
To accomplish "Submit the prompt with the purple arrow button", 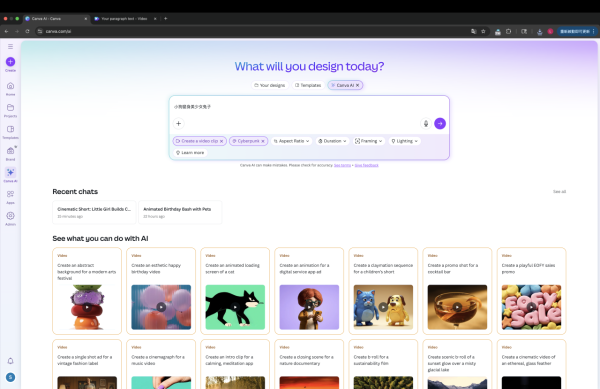I will click(x=440, y=124).
